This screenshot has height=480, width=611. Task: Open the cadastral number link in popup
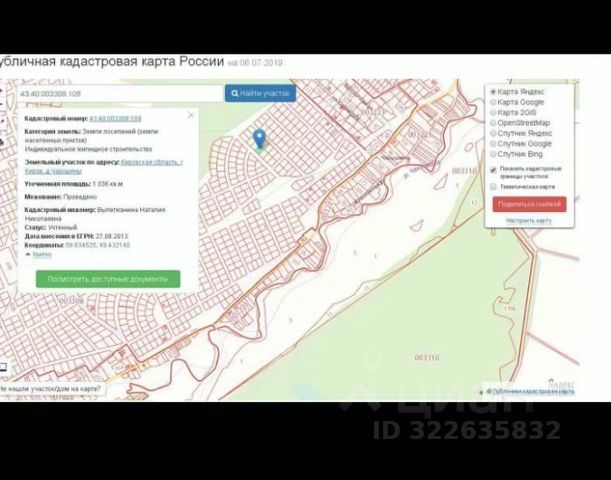[115, 118]
